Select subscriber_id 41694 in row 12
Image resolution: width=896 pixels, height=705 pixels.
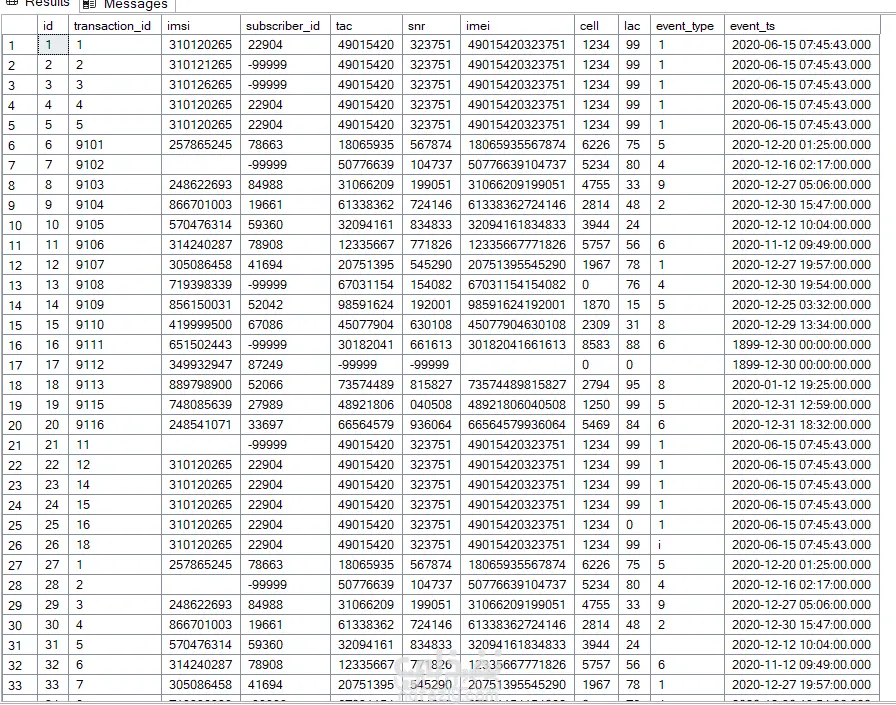pos(285,265)
